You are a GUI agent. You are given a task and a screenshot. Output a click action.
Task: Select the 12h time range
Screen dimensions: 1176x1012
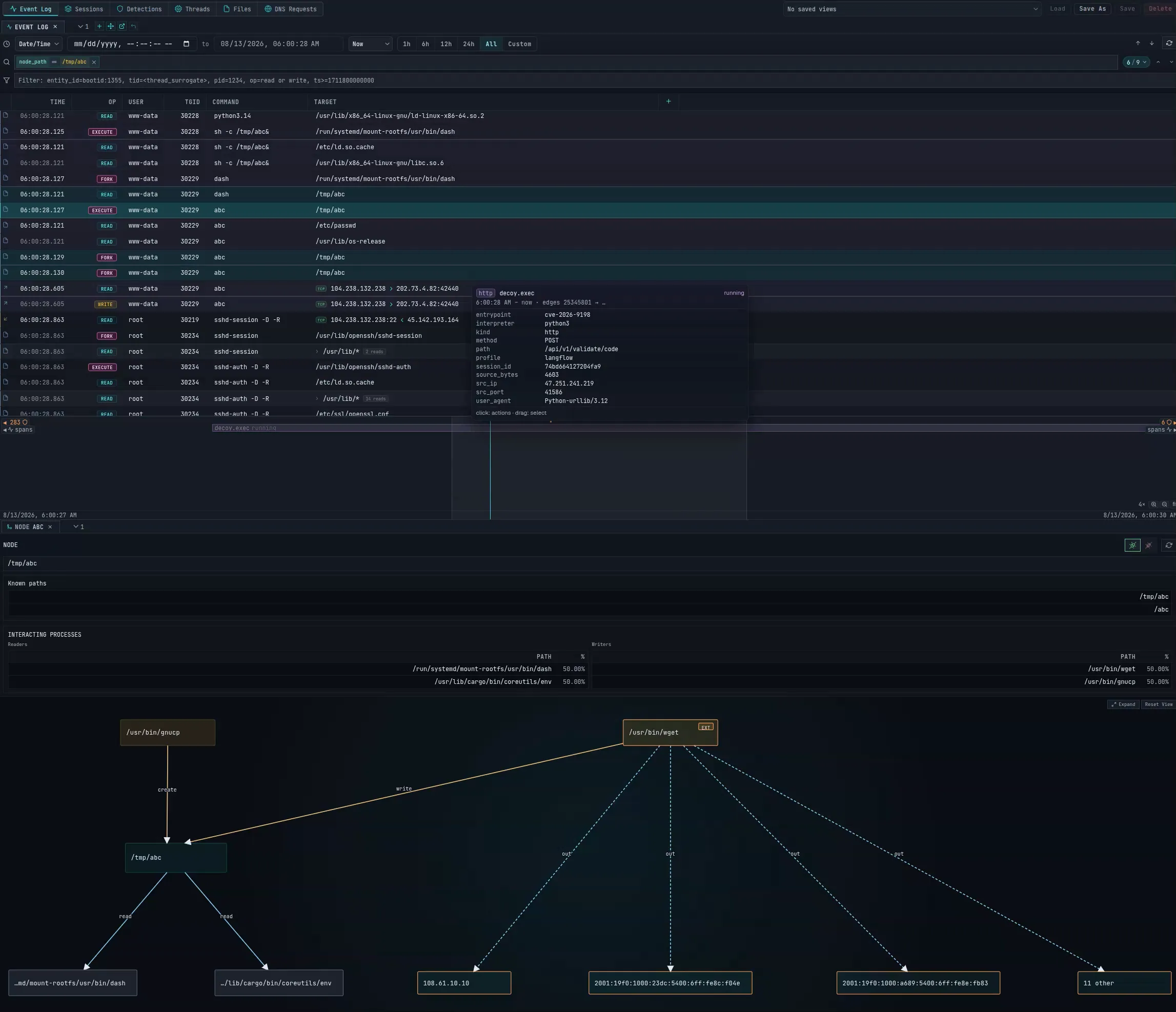446,44
